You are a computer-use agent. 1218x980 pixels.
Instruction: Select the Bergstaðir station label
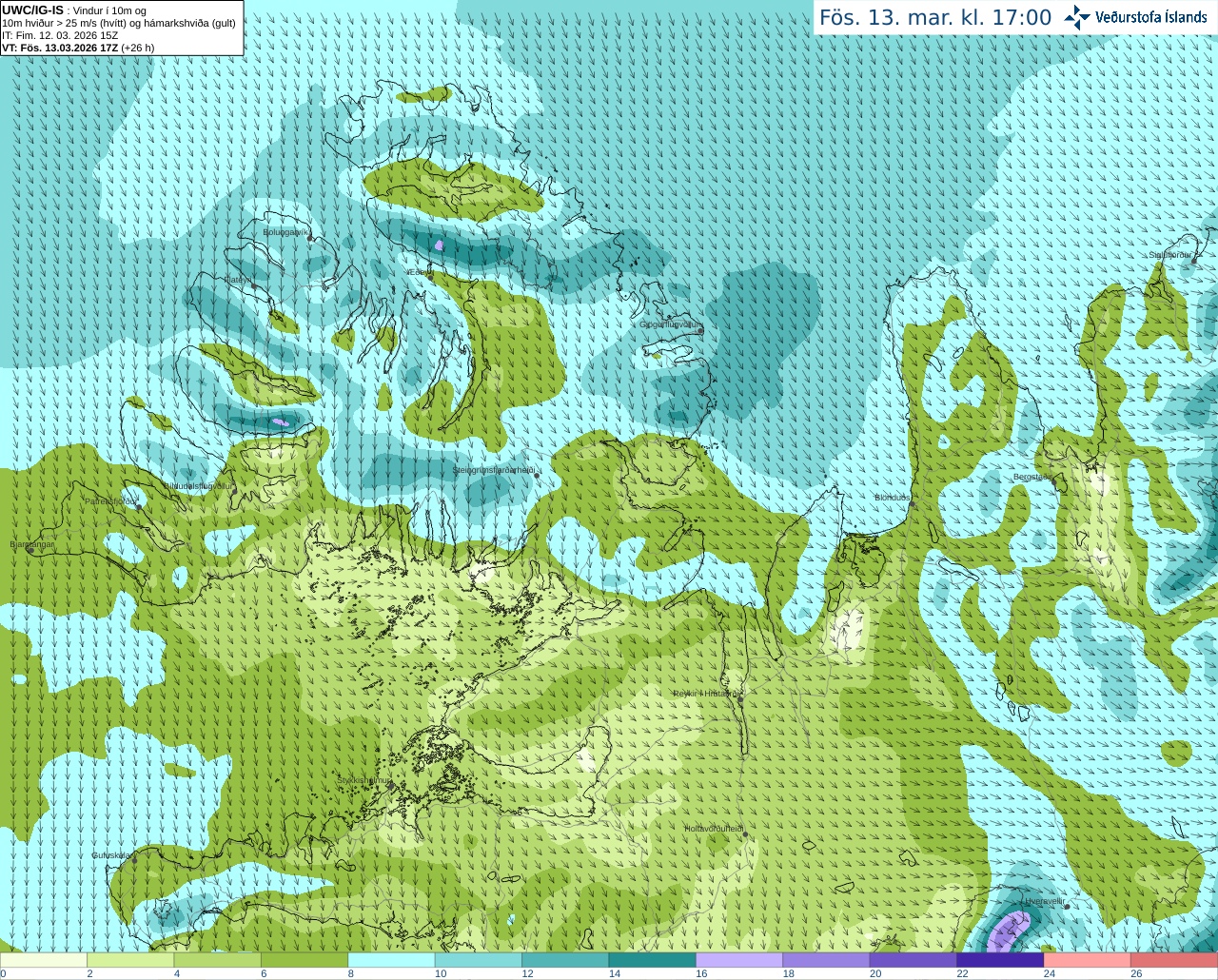(x=1032, y=477)
